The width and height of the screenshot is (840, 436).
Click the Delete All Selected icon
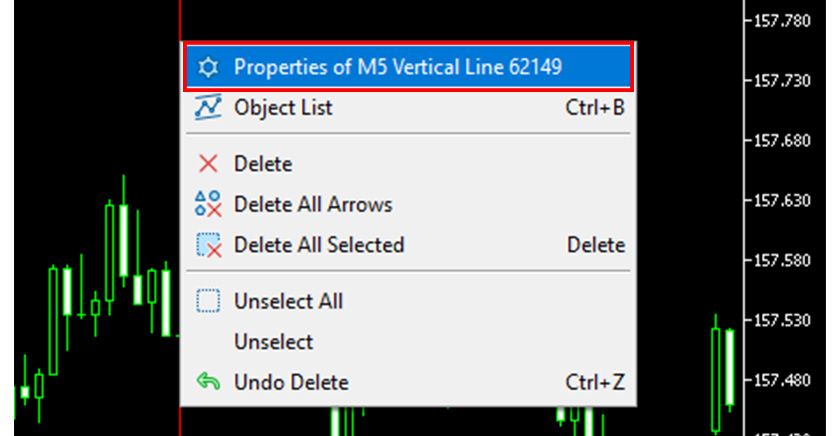(208, 245)
